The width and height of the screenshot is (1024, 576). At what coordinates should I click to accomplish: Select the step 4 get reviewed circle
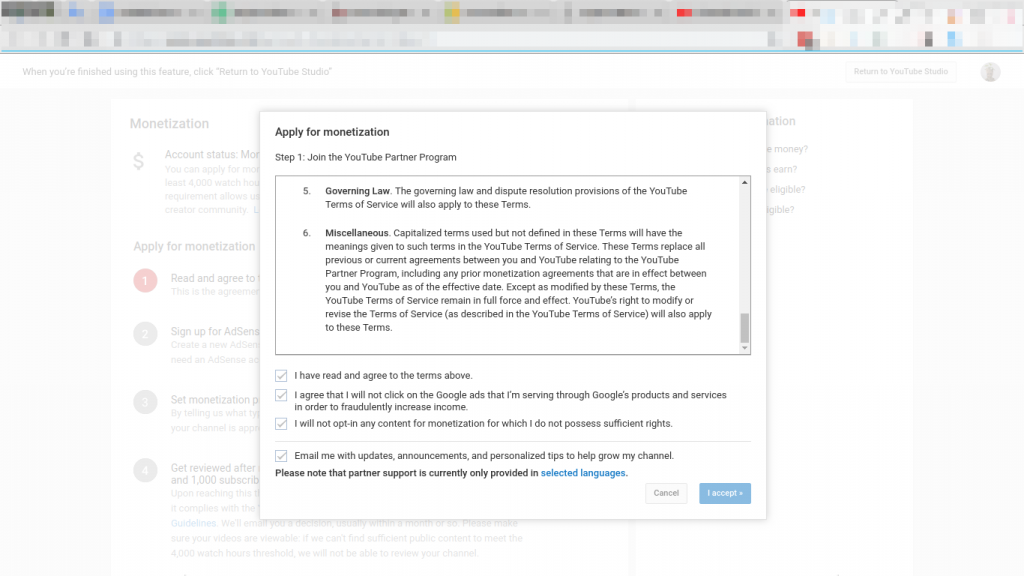point(145,470)
